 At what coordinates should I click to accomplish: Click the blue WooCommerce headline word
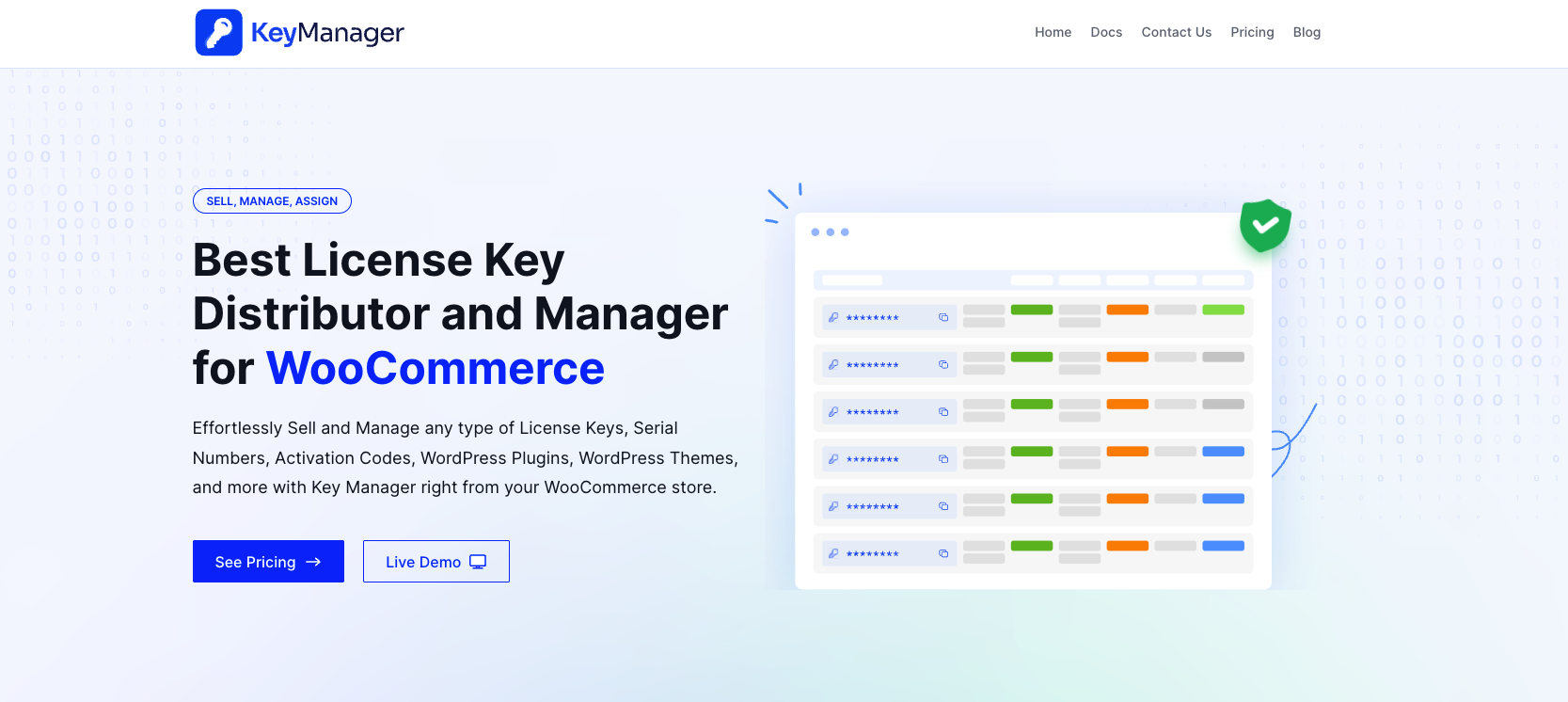(436, 368)
